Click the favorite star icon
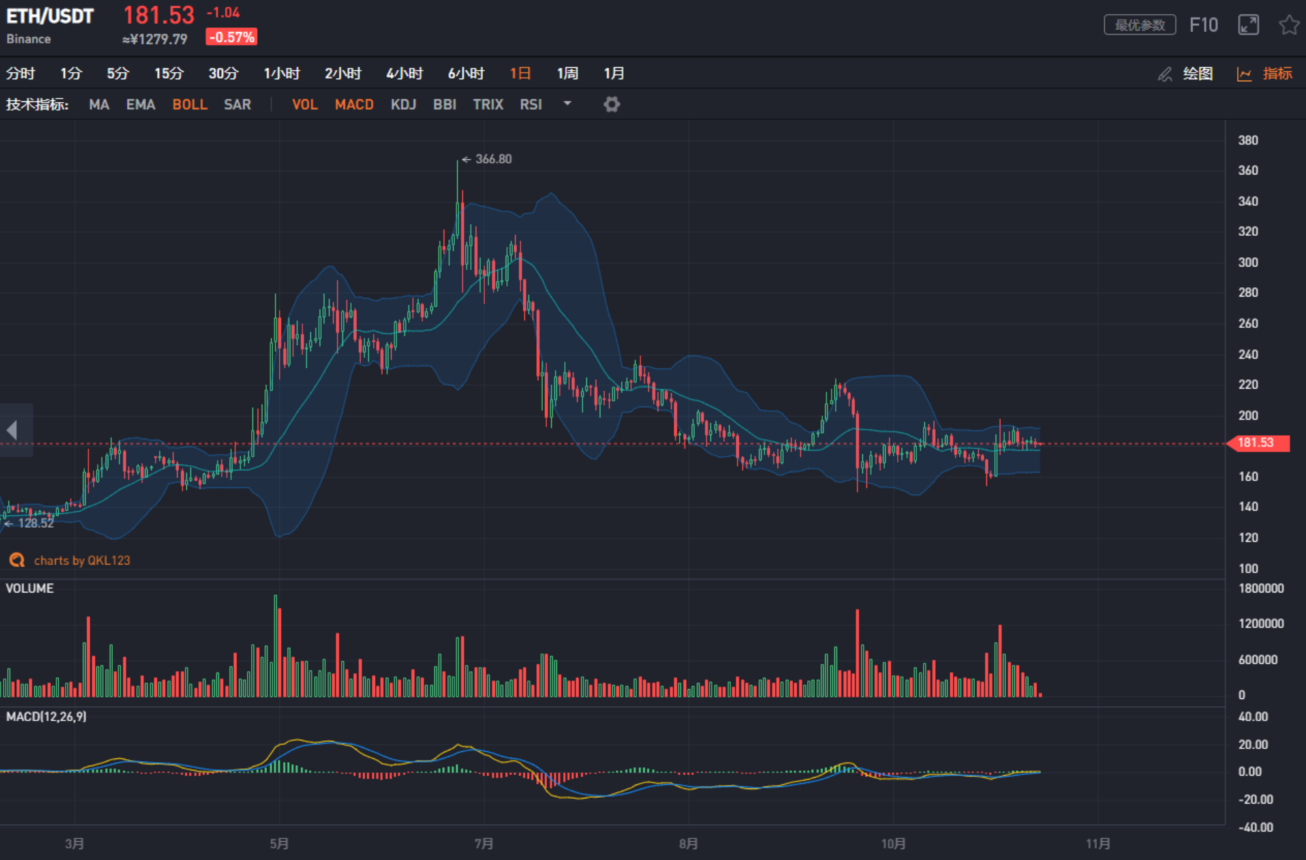Screen dimensions: 1306x860 point(1289,25)
